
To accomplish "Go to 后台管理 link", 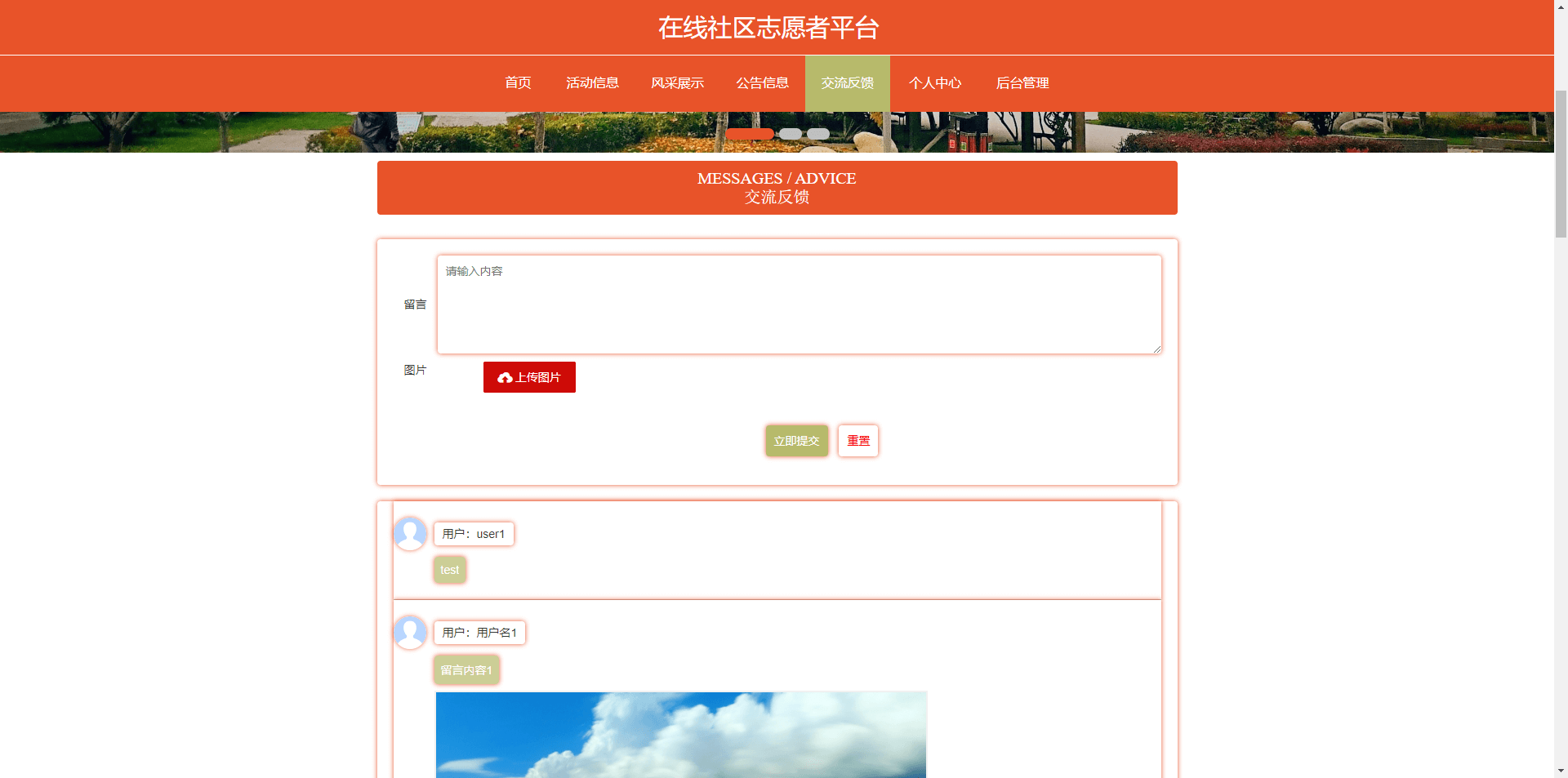I will pos(1022,83).
